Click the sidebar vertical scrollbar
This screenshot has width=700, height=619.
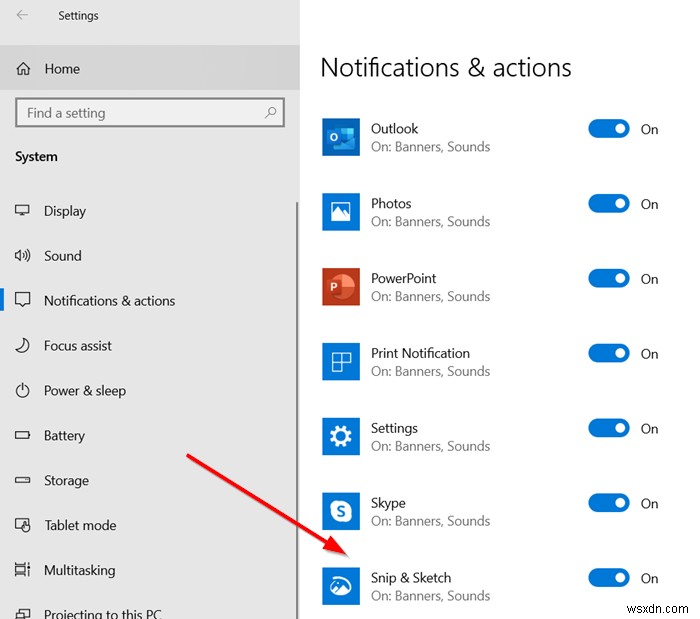pyautogui.click(x=297, y=411)
